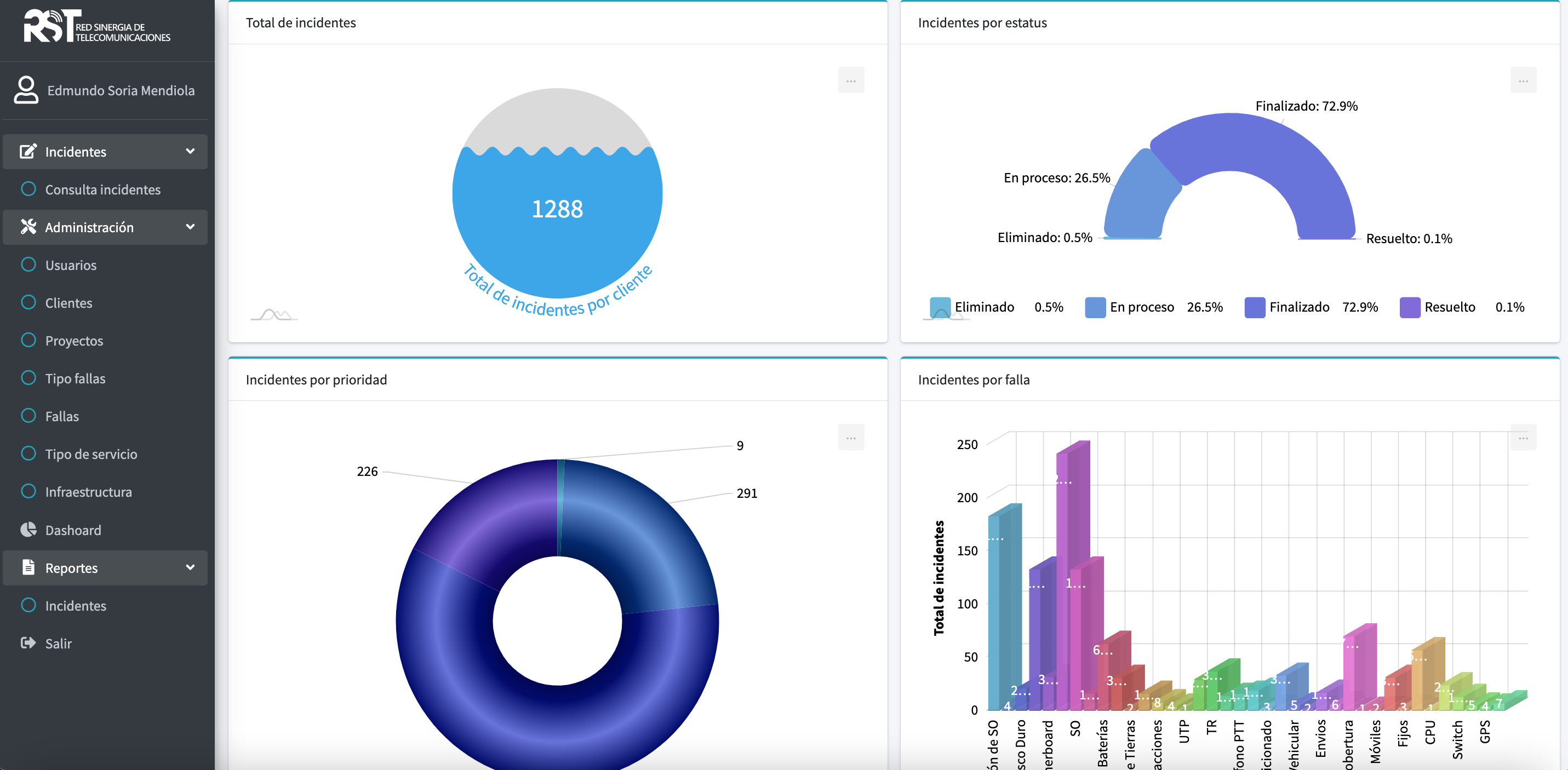This screenshot has width=1568, height=770.
Task: Click circle icon under Reportes for Incidentes
Action: 28,605
